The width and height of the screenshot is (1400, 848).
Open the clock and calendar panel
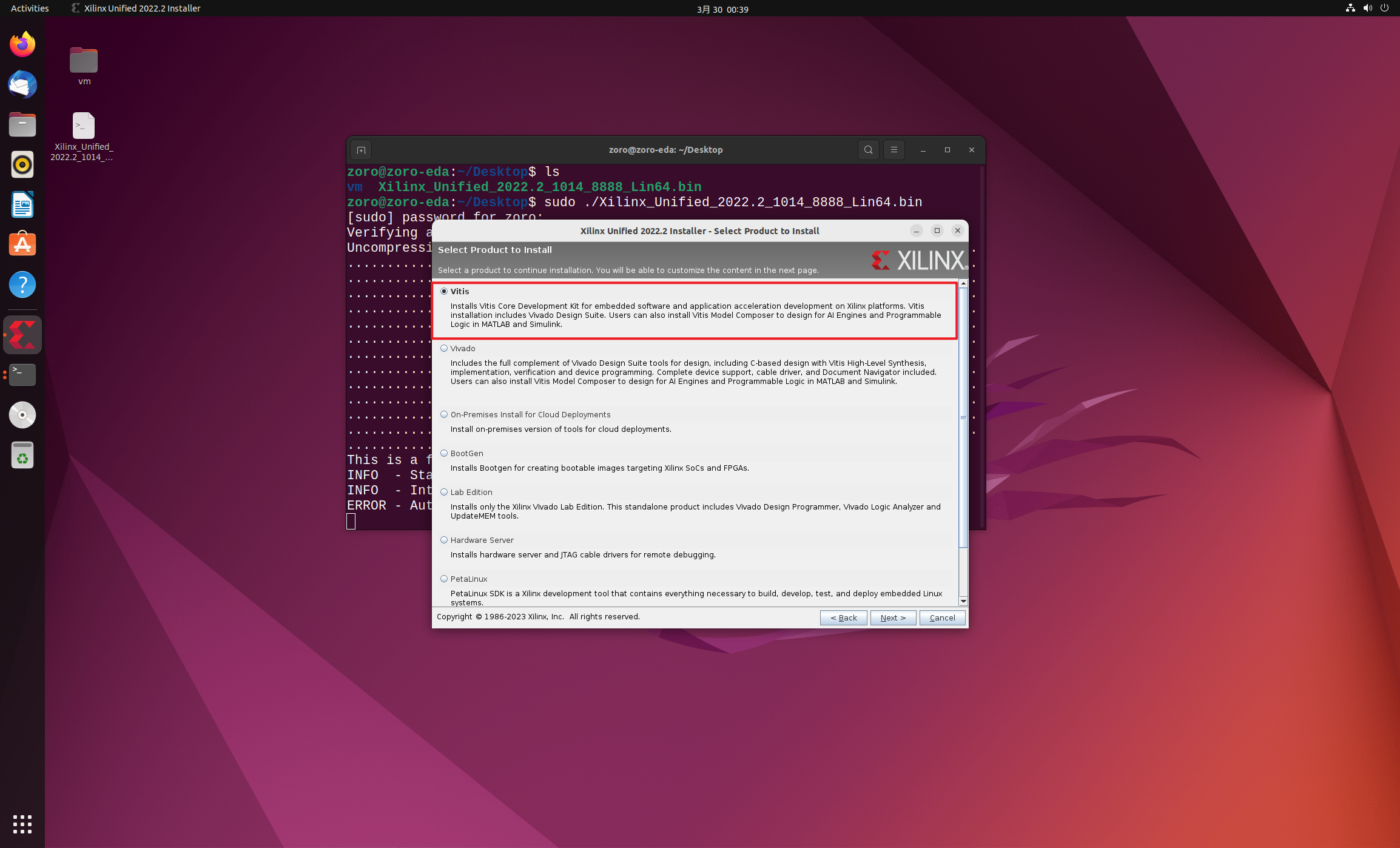tap(722, 9)
